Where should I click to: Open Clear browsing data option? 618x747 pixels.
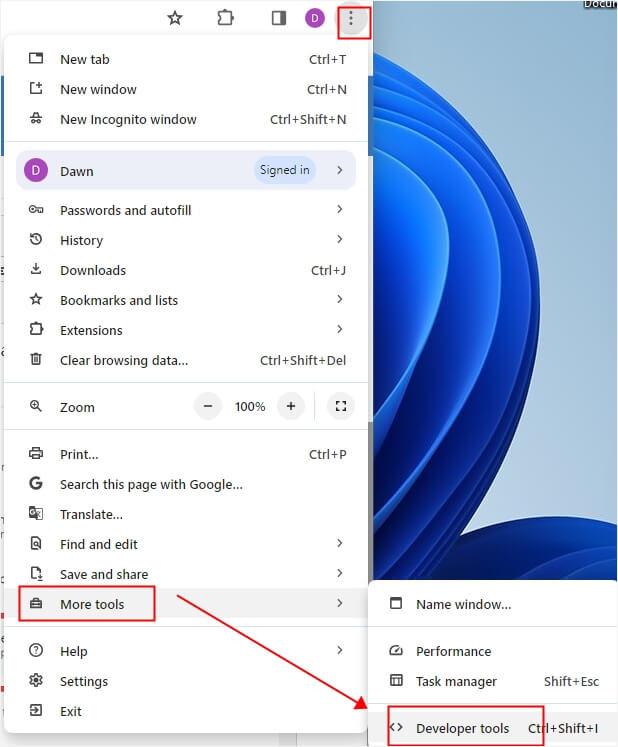tap(124, 360)
